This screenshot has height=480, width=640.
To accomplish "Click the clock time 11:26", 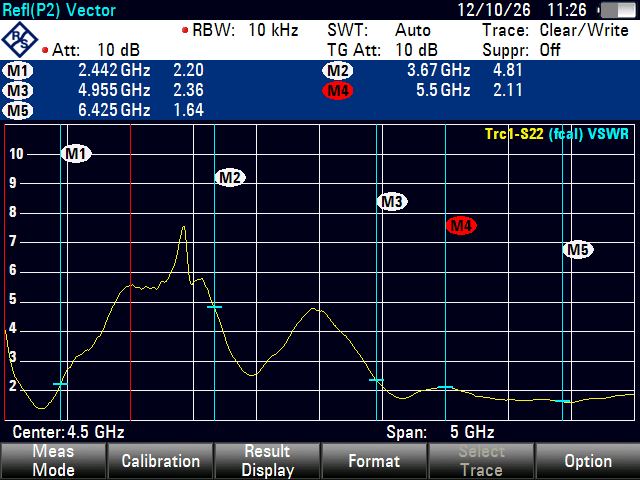I will 567,10.
